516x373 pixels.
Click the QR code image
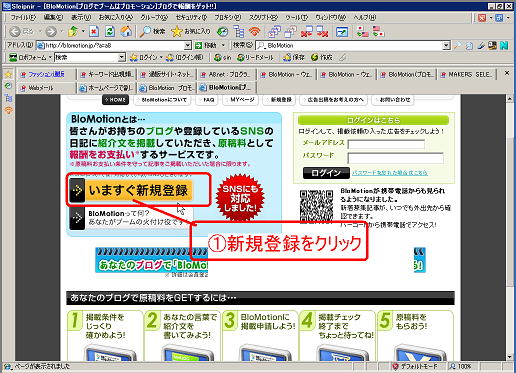316,206
